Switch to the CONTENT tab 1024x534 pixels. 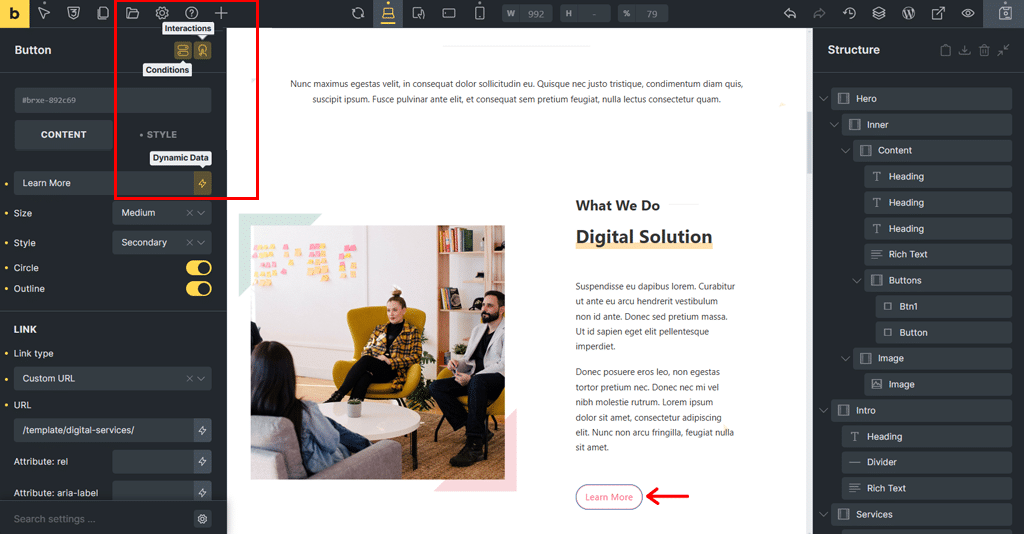click(63, 134)
